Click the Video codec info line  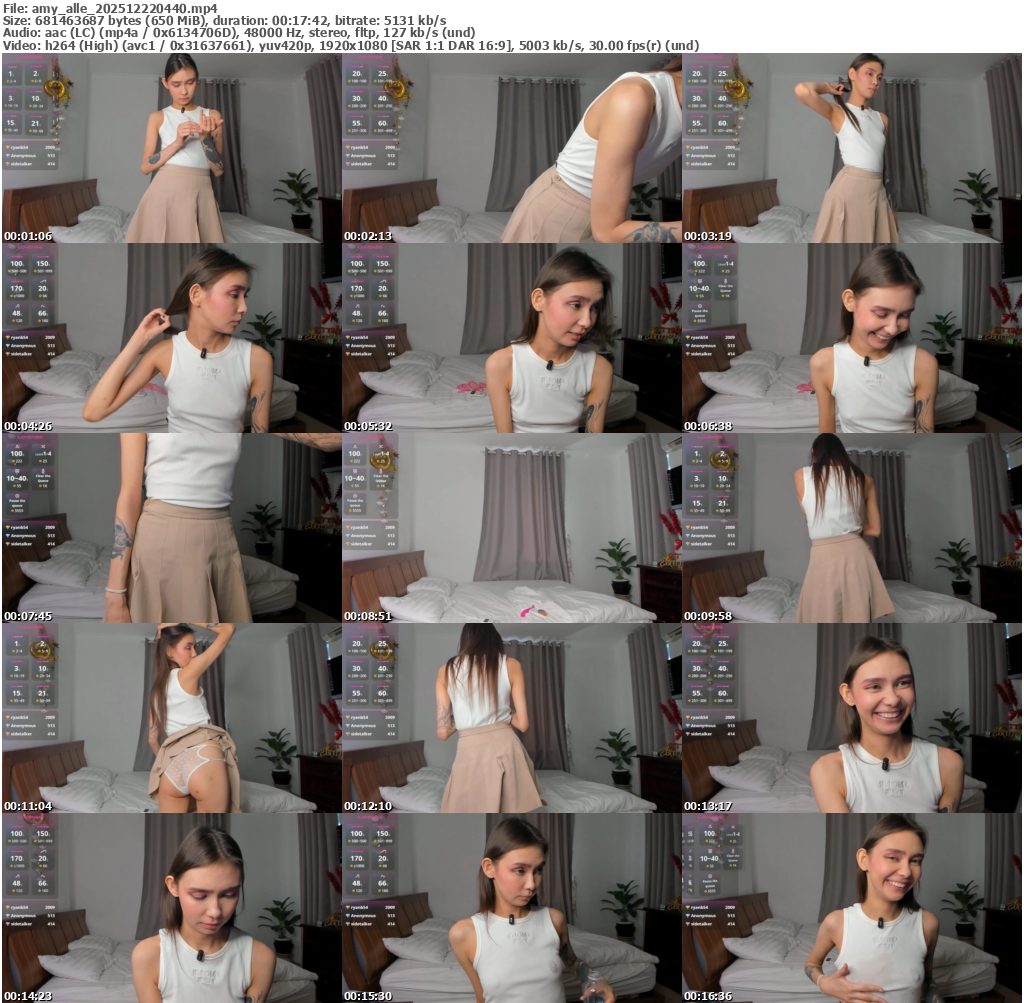tap(350, 45)
